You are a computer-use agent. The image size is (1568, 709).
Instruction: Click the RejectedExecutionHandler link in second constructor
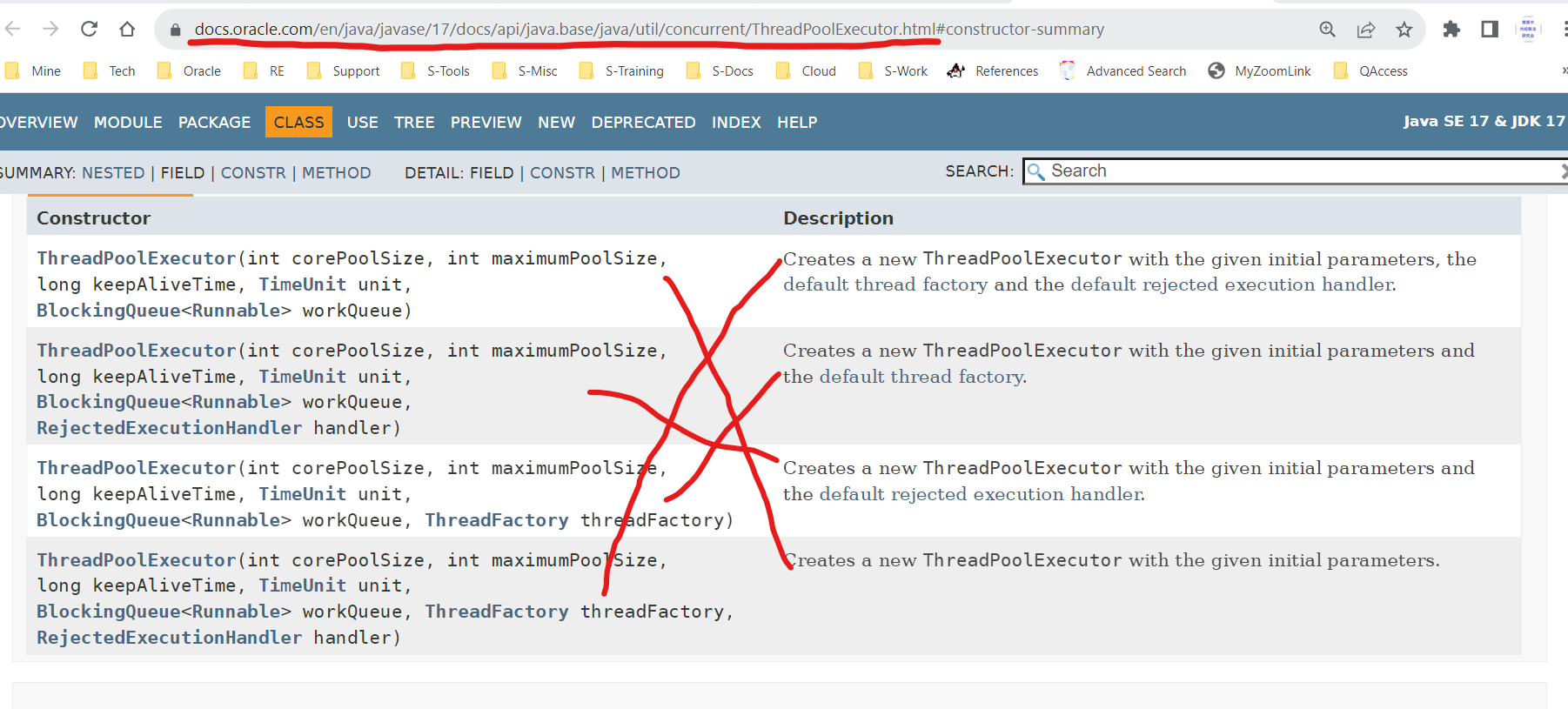pos(169,428)
